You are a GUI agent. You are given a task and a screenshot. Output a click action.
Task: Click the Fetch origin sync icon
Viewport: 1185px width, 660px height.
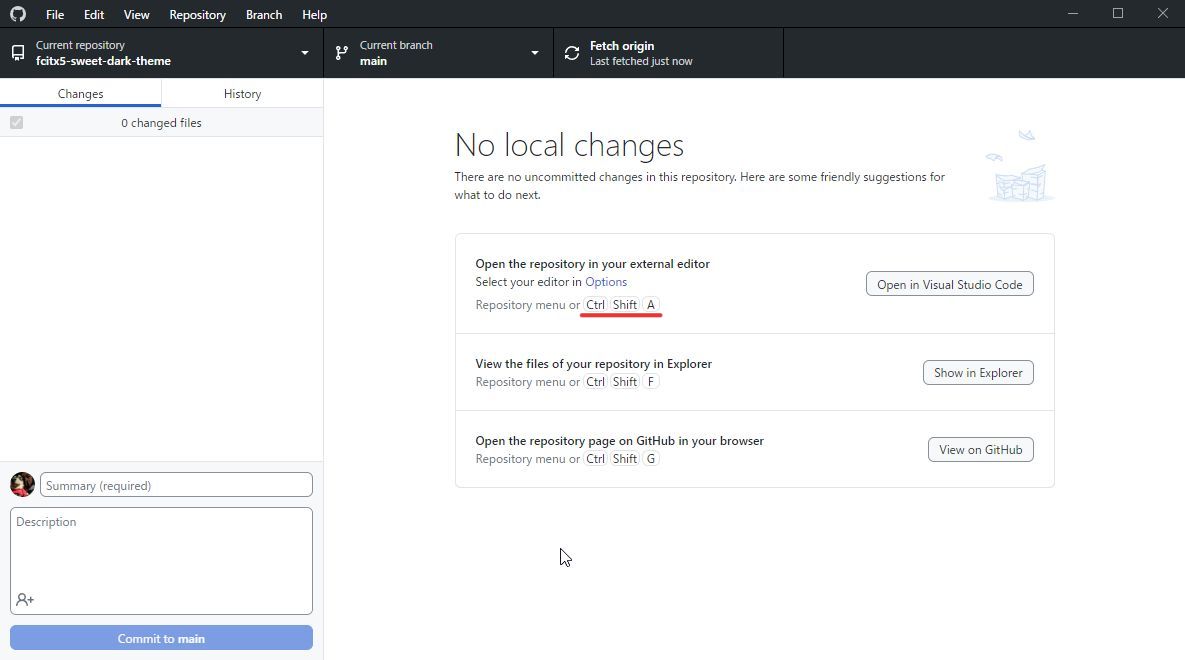click(x=572, y=52)
